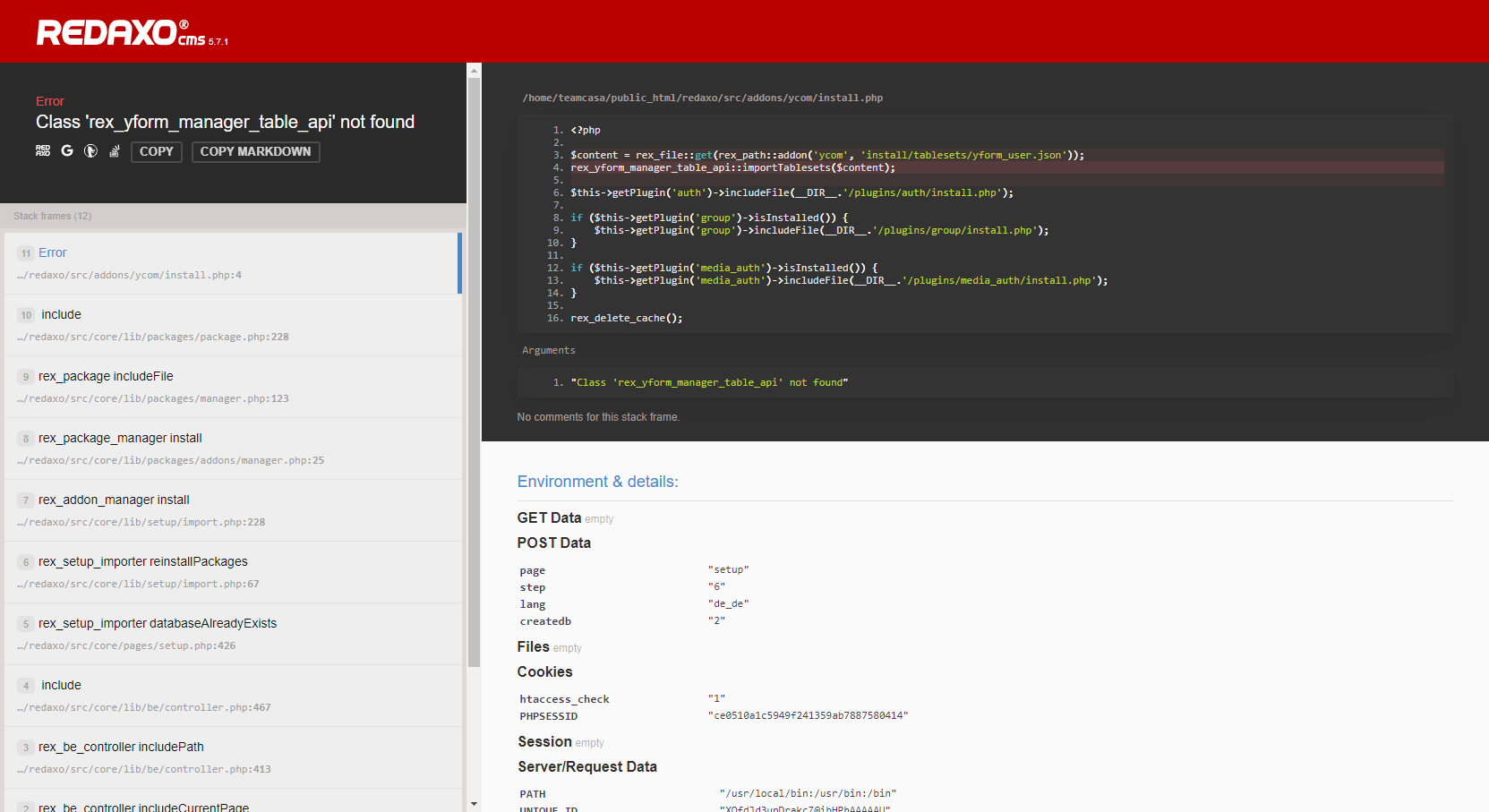
Task: Click the 'Session' heading
Action: point(545,741)
